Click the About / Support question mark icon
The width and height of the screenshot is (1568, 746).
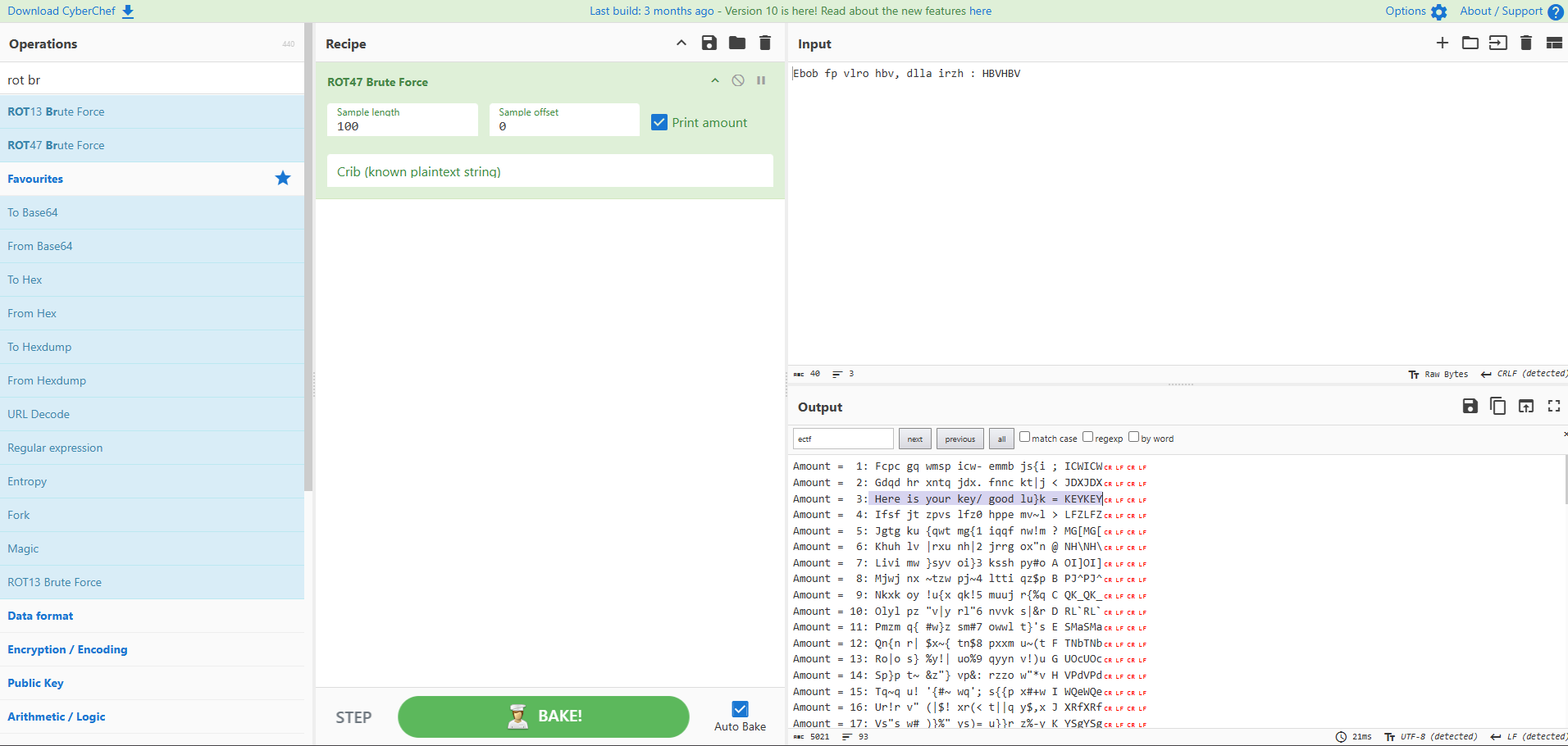pos(1555,11)
